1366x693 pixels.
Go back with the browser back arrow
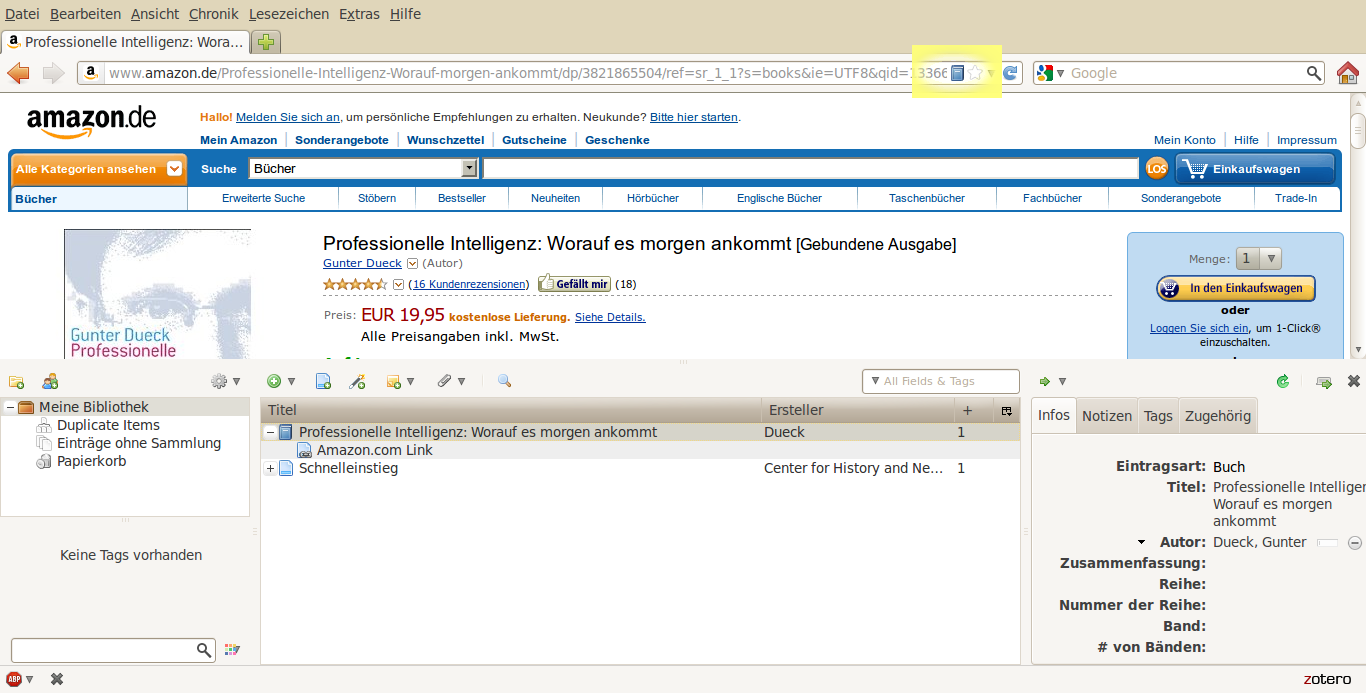click(x=18, y=73)
